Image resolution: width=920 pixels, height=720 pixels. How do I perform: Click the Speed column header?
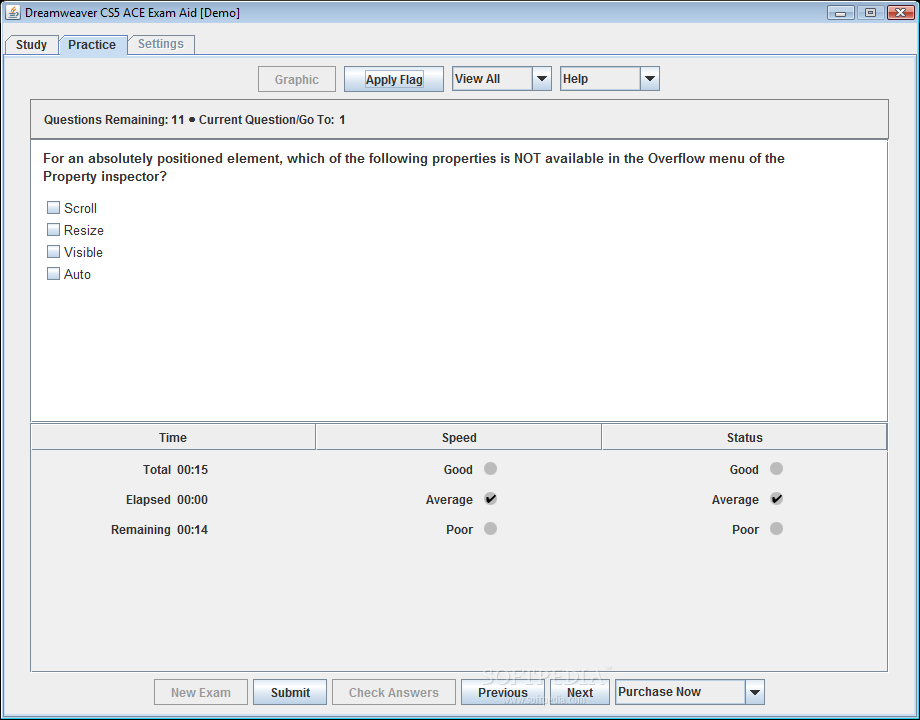coord(459,437)
